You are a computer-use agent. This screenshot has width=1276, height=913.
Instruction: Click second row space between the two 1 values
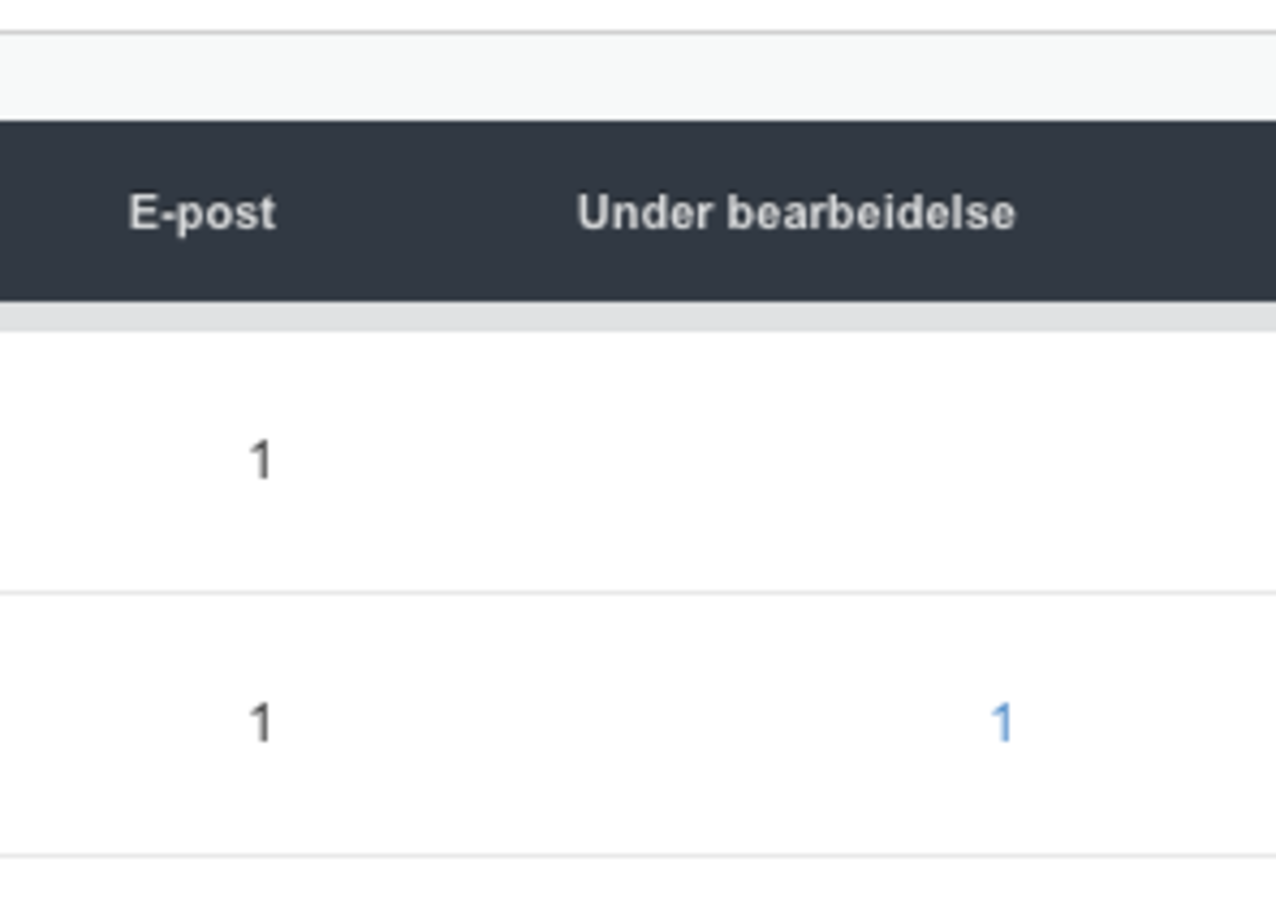(630, 723)
